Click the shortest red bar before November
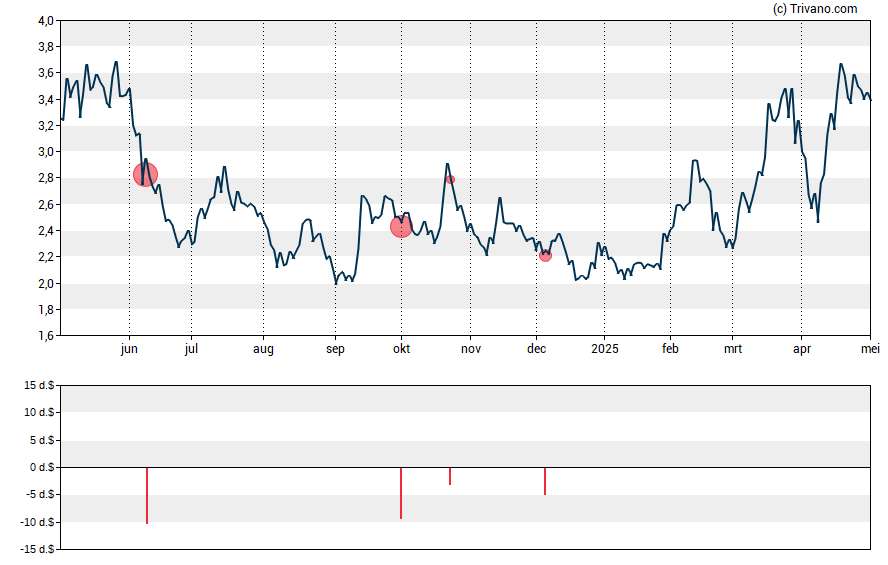This screenshot has height=565, width=888. pyautogui.click(x=450, y=476)
